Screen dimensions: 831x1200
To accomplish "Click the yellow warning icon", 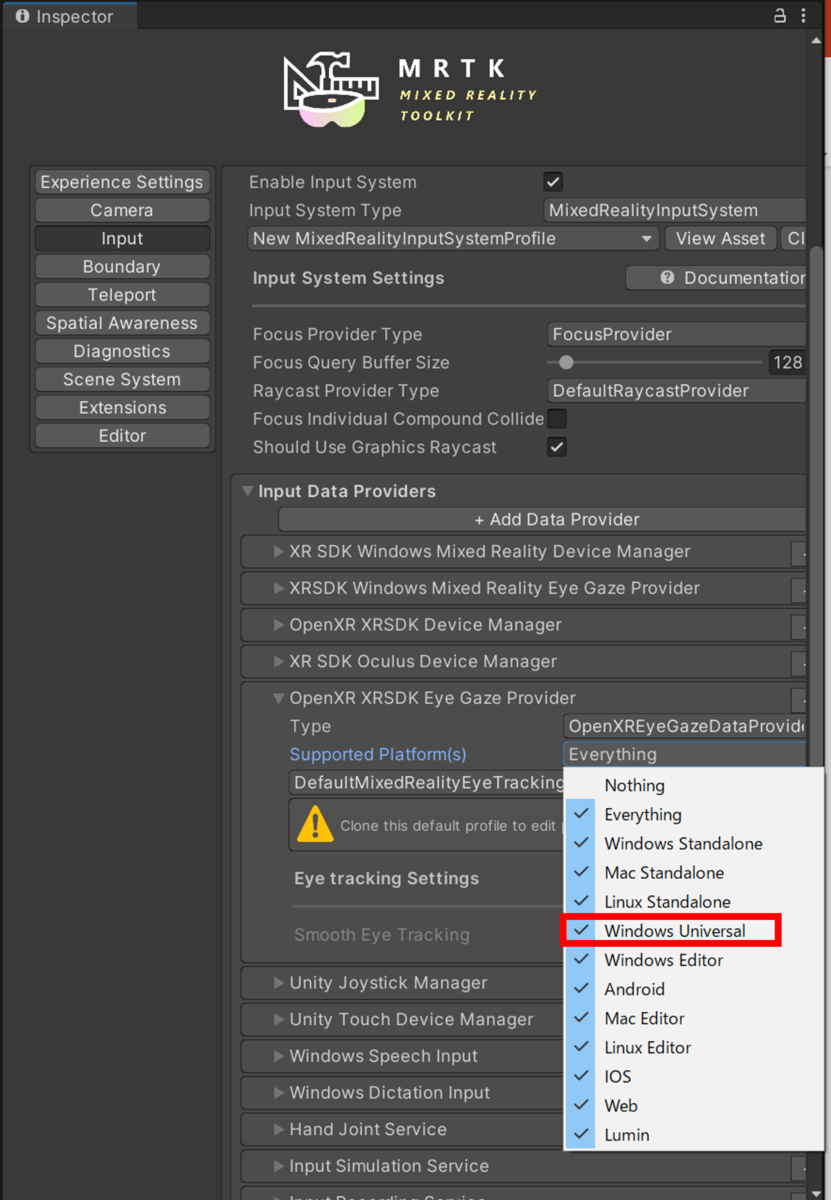I will pyautogui.click(x=315, y=825).
